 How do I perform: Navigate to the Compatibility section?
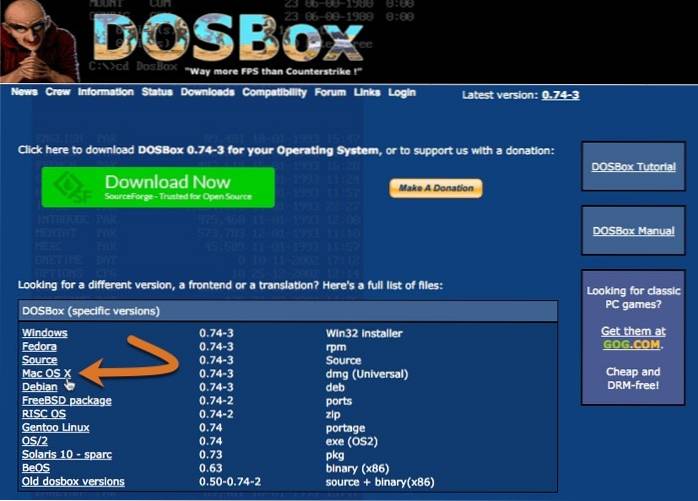tap(274, 92)
